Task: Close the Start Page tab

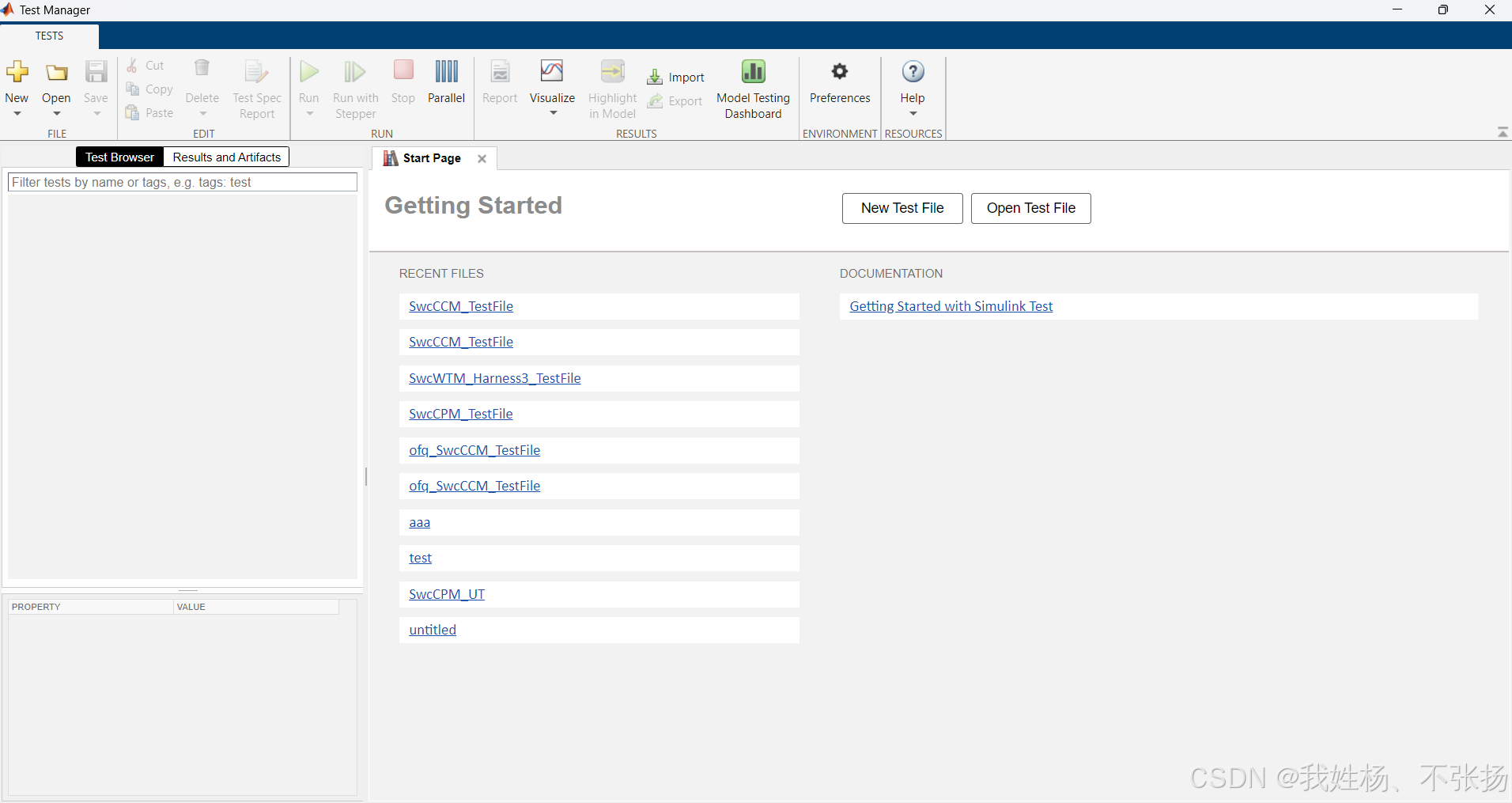Action: pyautogui.click(x=482, y=158)
